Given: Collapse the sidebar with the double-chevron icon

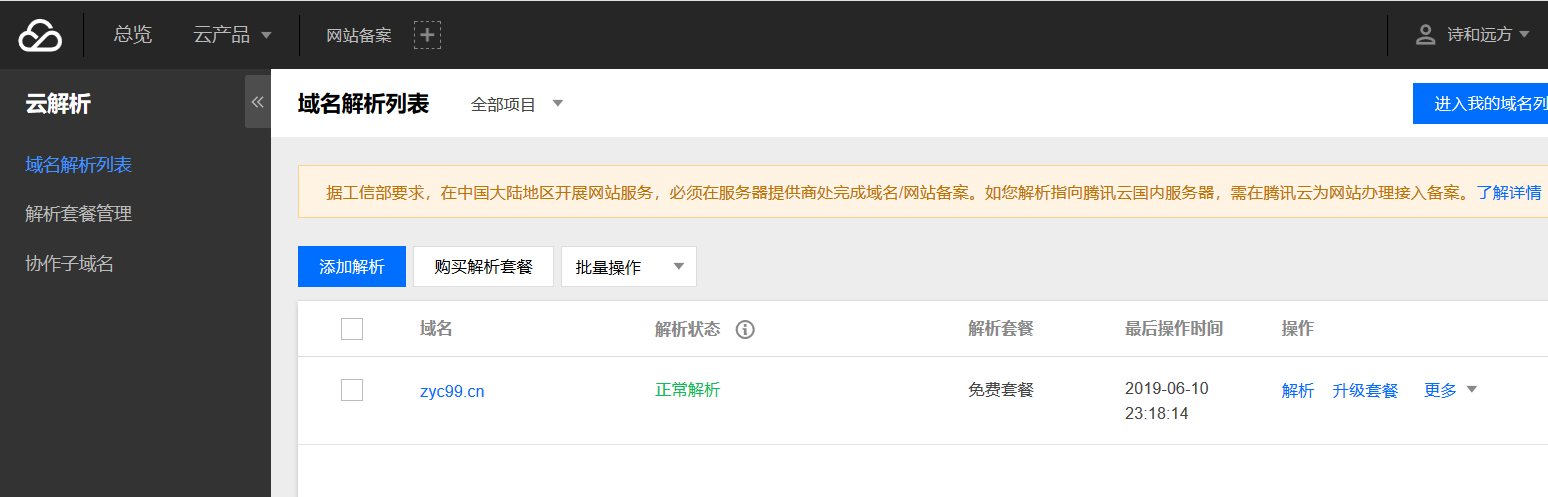Looking at the screenshot, I should (257, 102).
